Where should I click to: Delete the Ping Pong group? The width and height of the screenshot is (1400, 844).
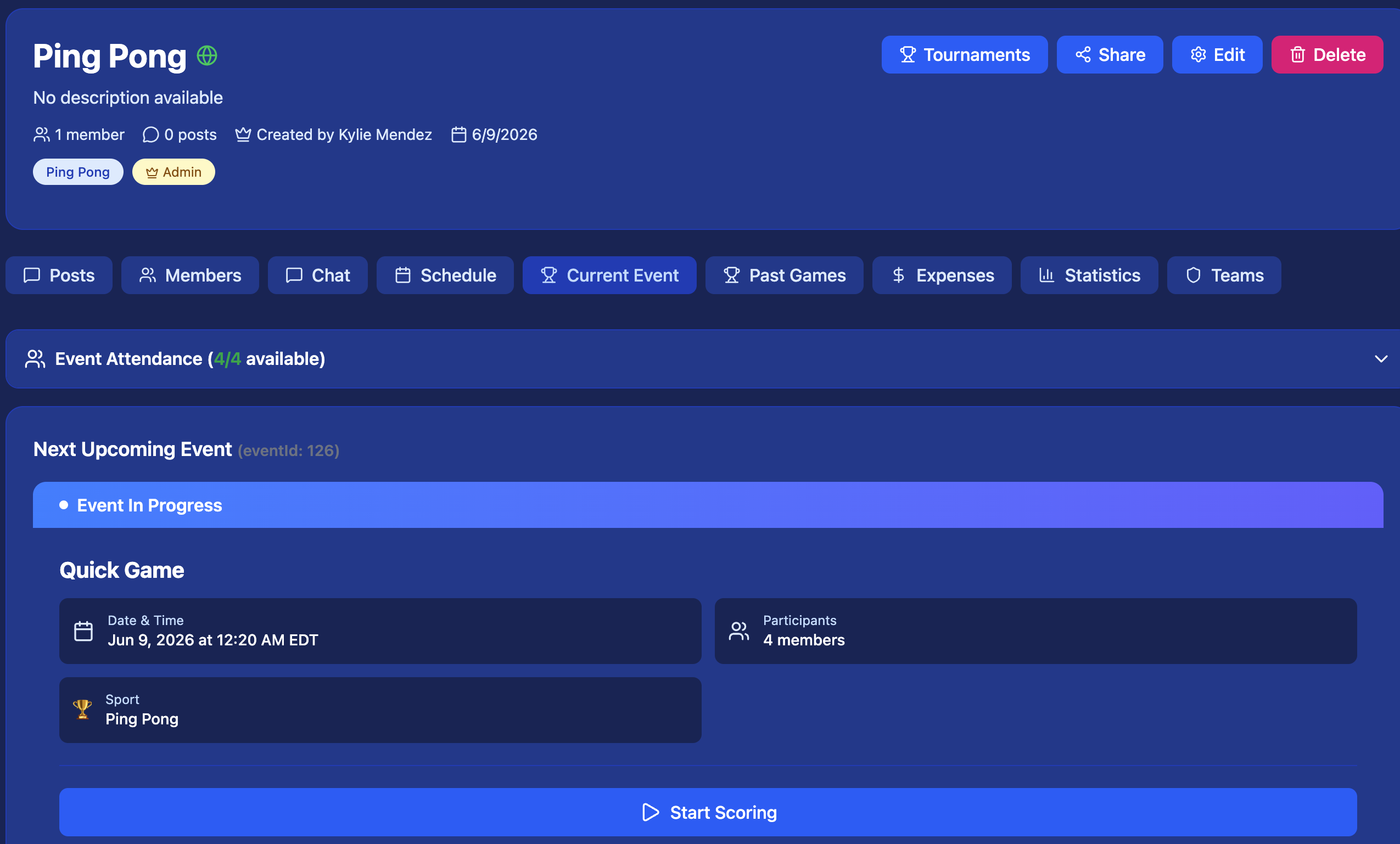pyautogui.click(x=1328, y=54)
